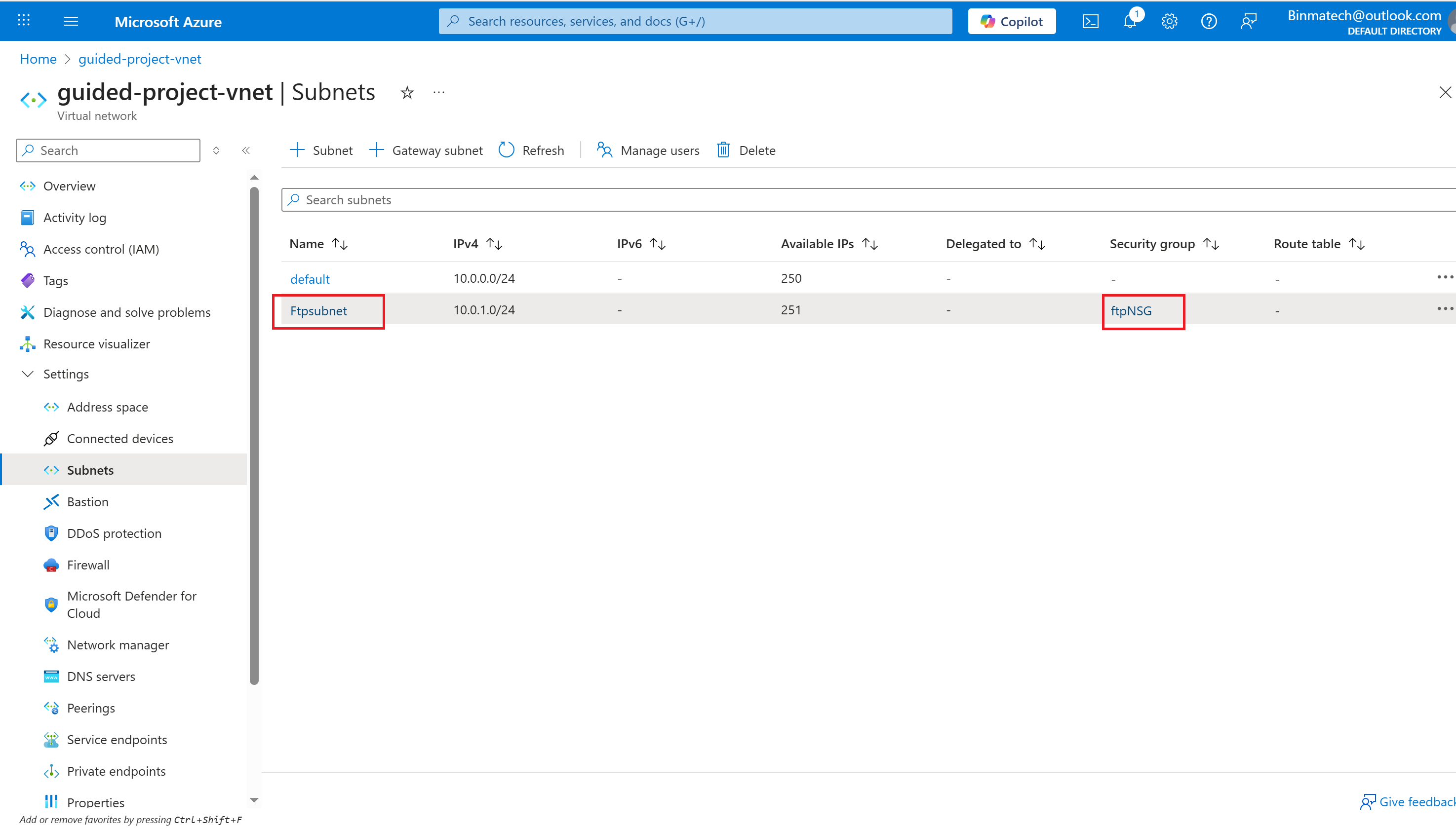The height and width of the screenshot is (828, 1456).
Task: Open portal settings gear
Action: [1169, 22]
